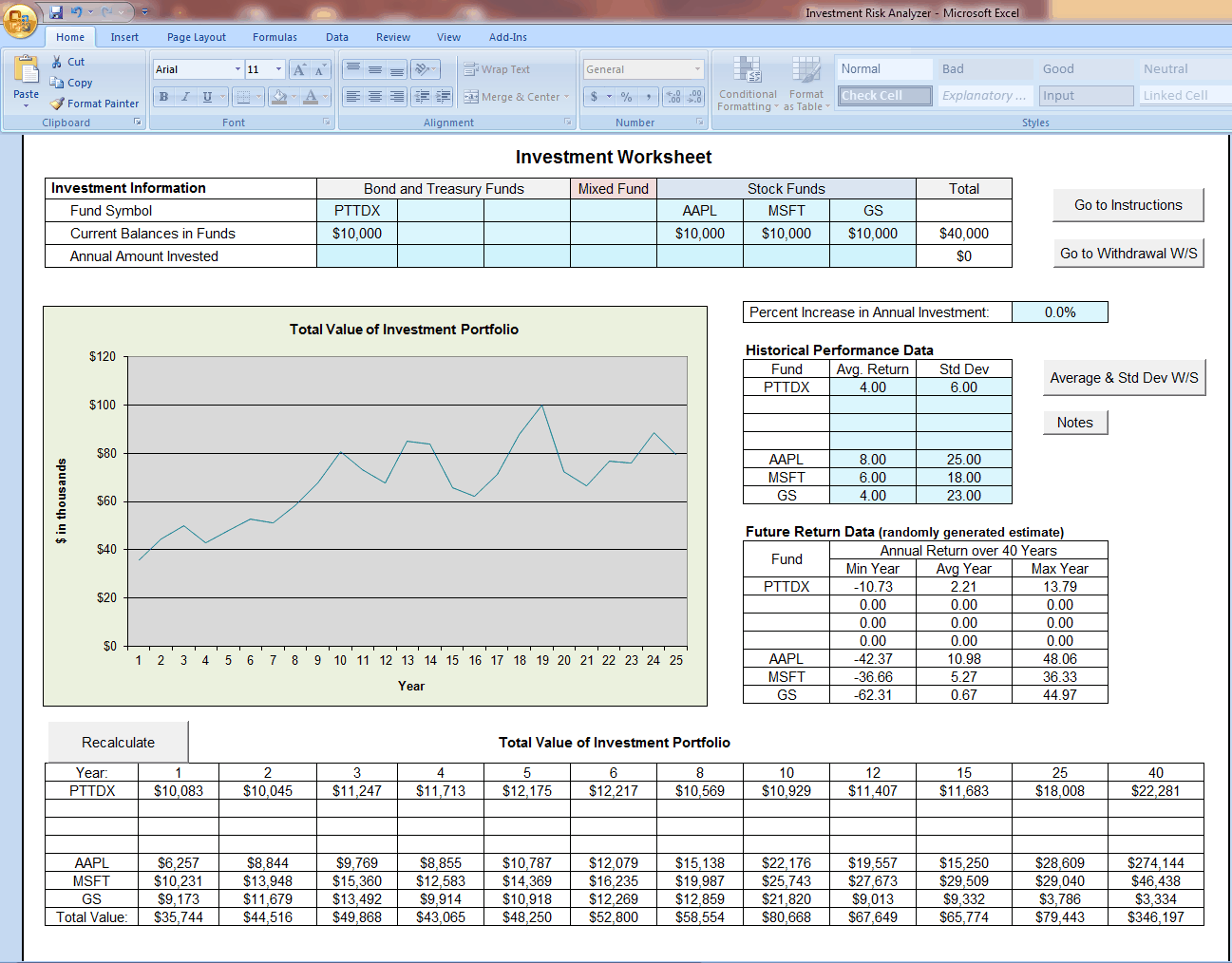This screenshot has width=1232, height=963.
Task: Toggle Italic formatting
Action: click(x=185, y=97)
